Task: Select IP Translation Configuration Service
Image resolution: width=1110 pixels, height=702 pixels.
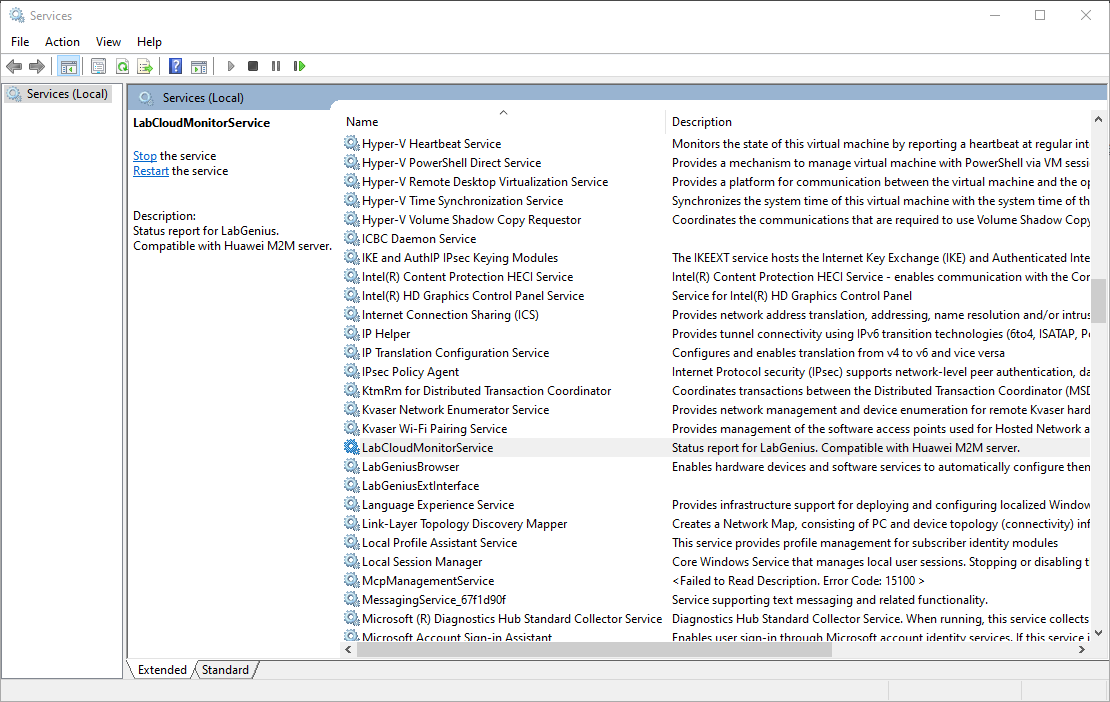Action: 455,352
